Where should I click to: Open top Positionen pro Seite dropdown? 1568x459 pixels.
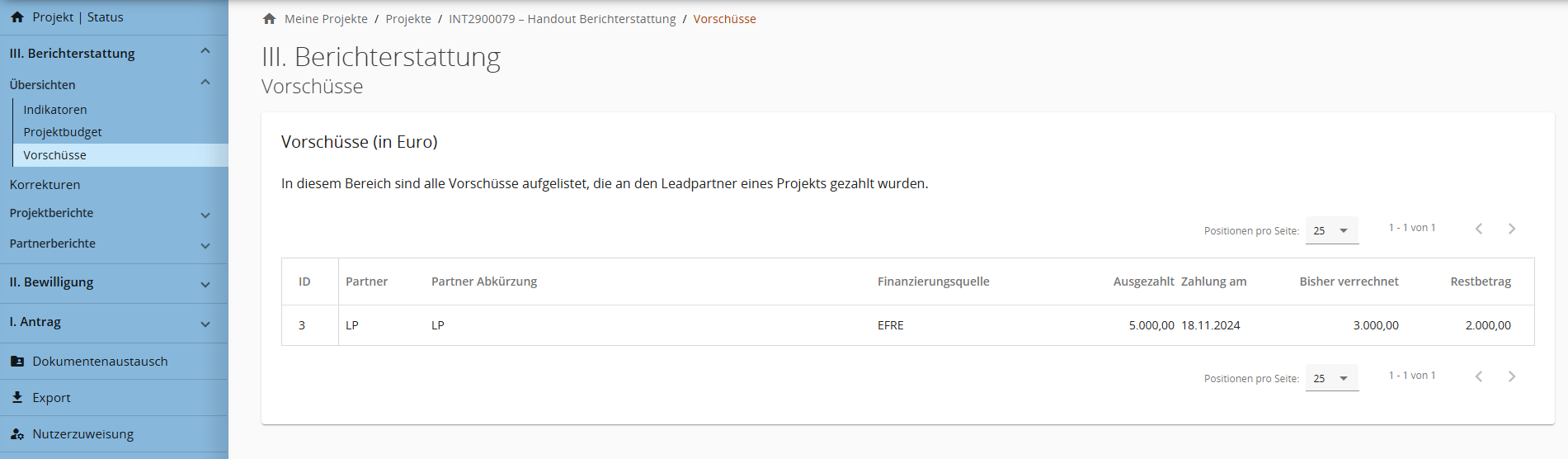point(1331,231)
